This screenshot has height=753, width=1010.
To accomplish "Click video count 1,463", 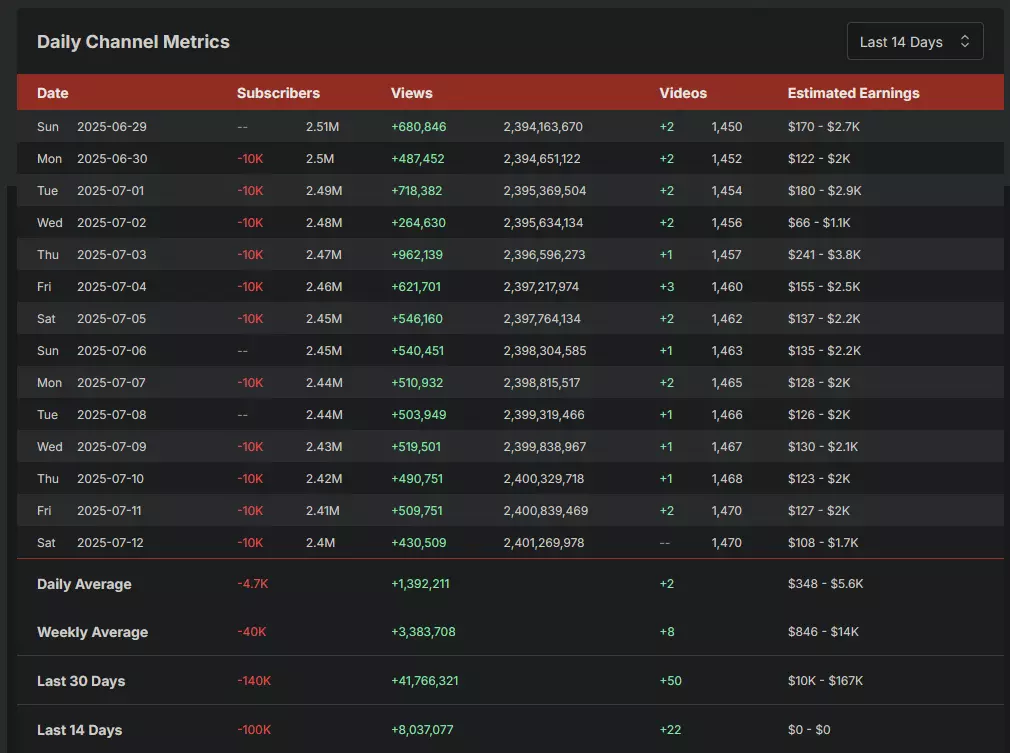I will tap(727, 350).
